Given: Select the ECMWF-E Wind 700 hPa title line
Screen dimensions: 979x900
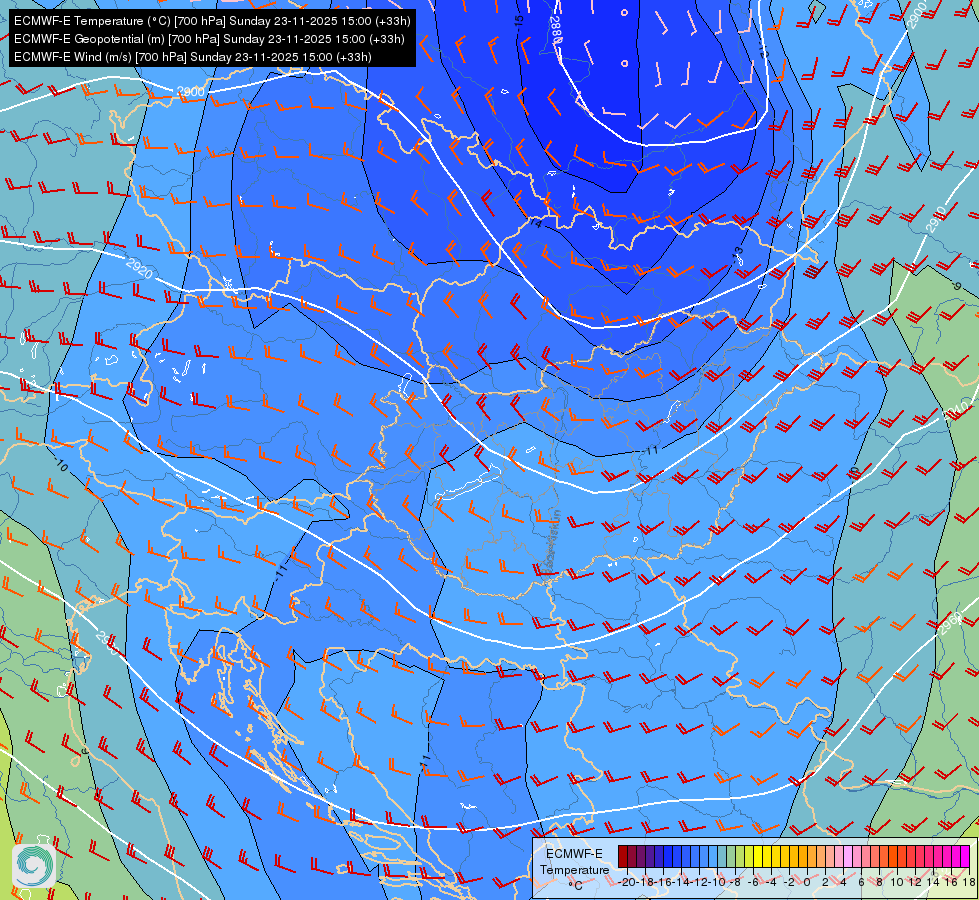Looking at the screenshot, I should click(x=193, y=57).
